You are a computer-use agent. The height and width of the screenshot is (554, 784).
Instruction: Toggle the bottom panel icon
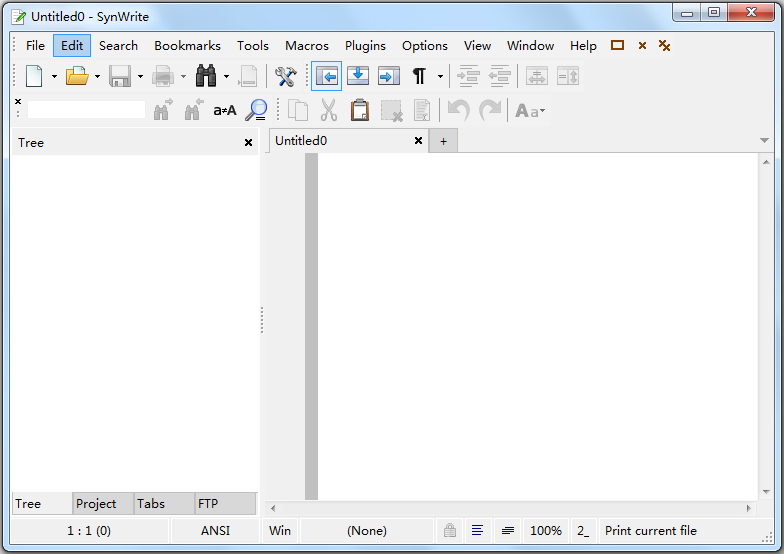(x=358, y=76)
